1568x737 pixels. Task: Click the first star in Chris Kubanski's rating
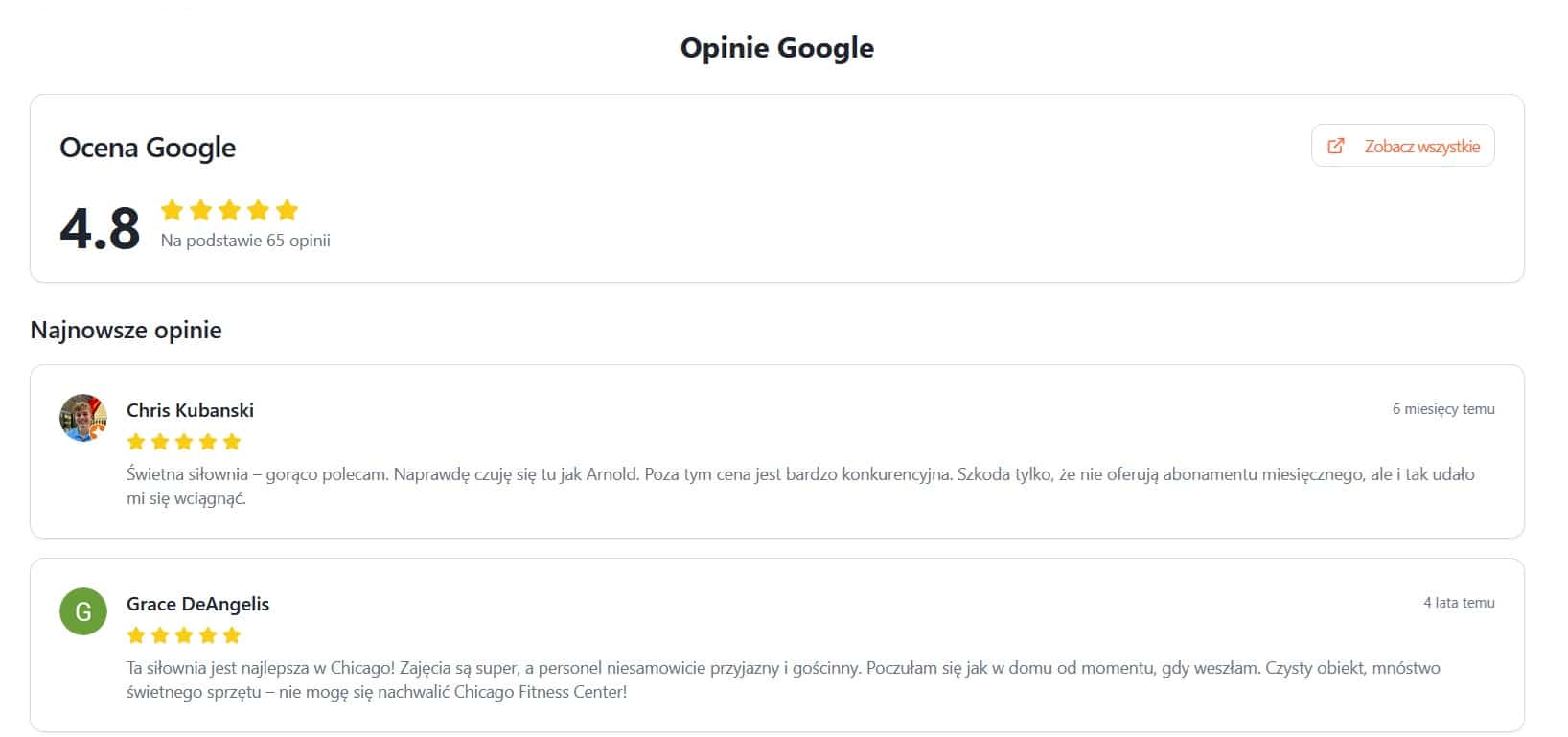point(136,442)
